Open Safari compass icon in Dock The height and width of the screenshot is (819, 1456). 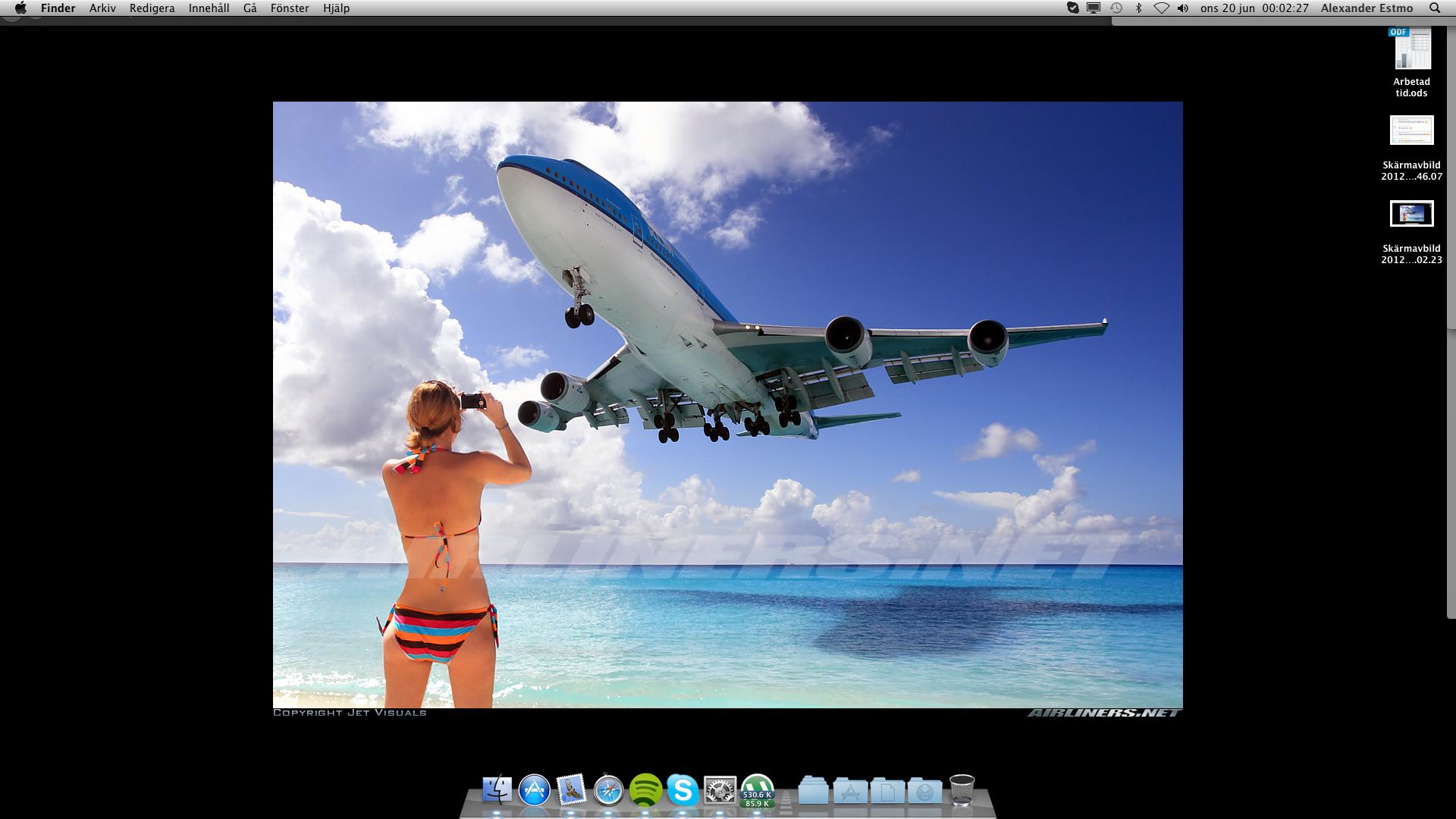tap(609, 790)
